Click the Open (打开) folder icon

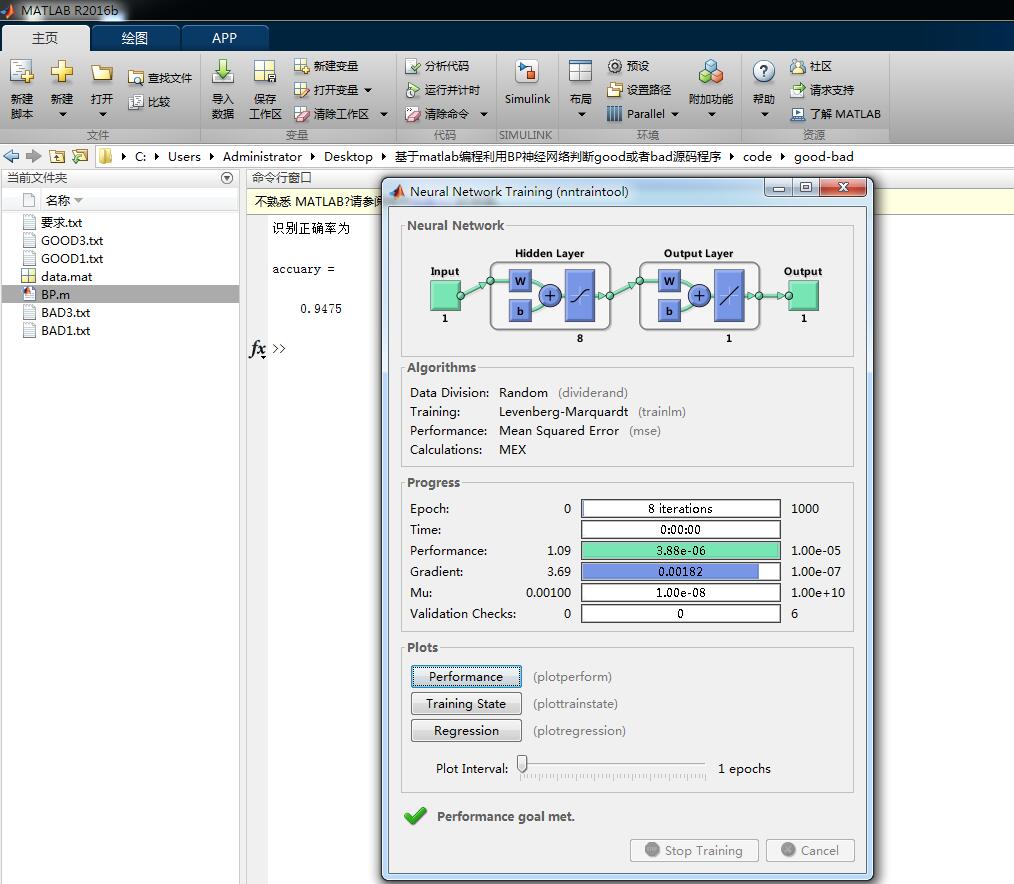102,72
